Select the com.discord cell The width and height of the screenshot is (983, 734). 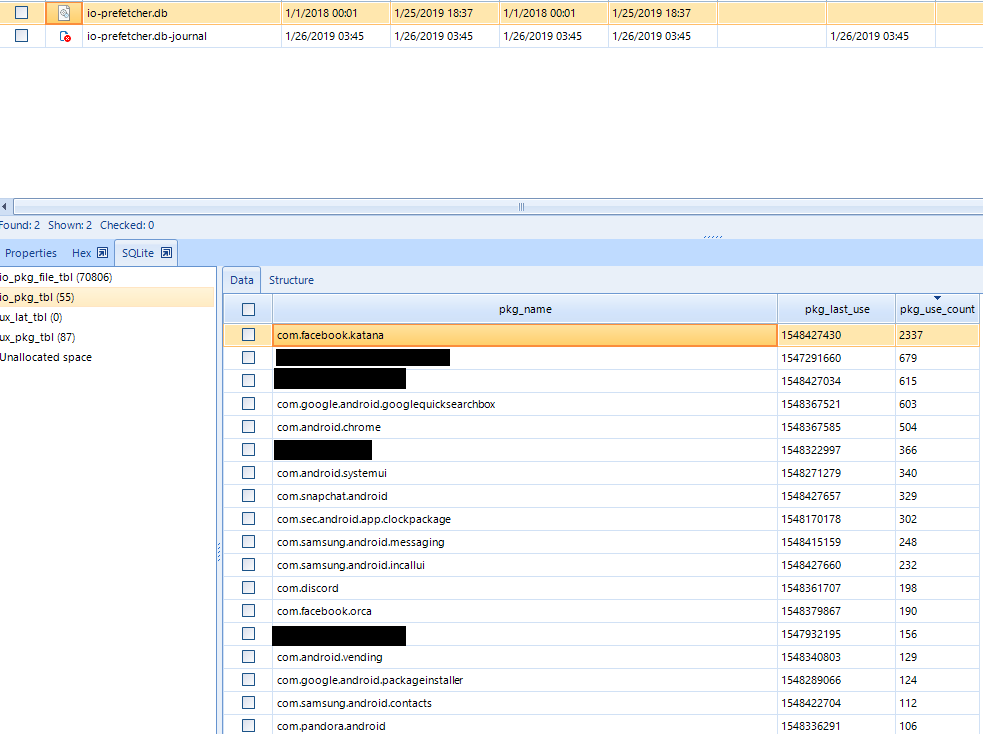click(x=525, y=588)
